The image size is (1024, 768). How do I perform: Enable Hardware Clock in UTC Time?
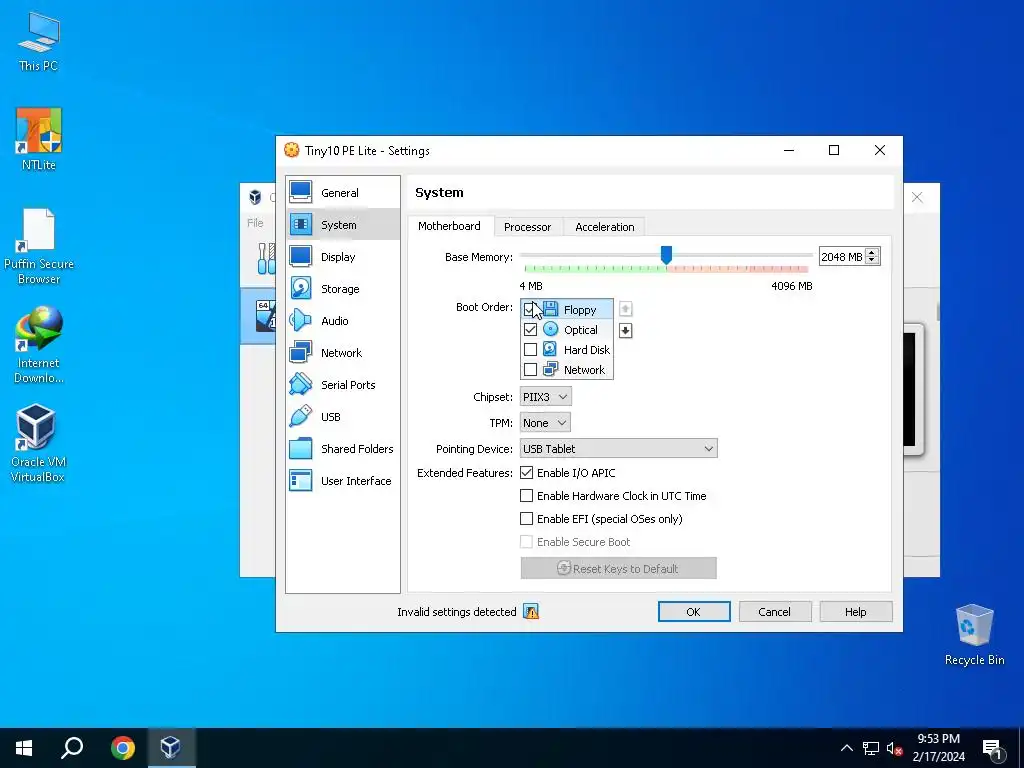click(x=526, y=496)
